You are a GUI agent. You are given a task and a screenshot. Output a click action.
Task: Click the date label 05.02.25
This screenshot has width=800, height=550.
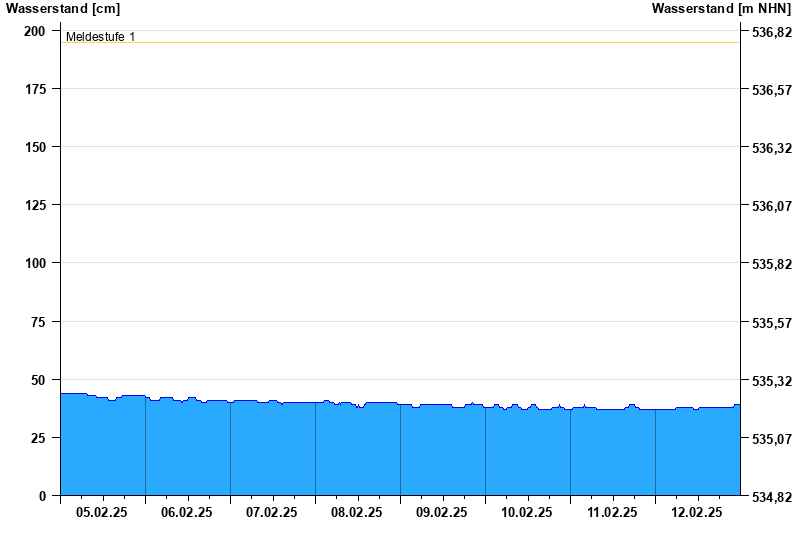pos(102,513)
